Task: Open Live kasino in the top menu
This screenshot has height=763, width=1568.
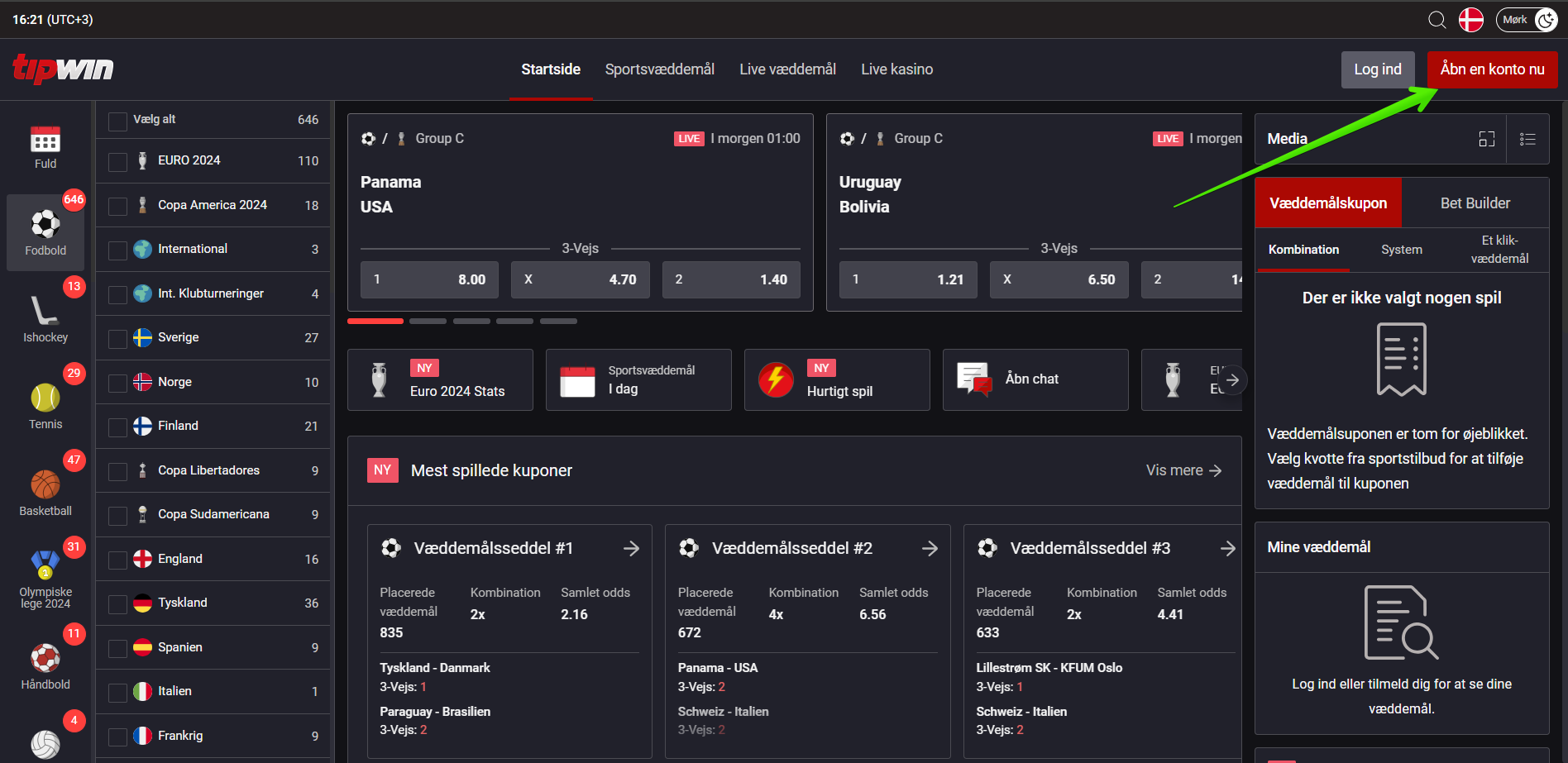Action: (897, 69)
